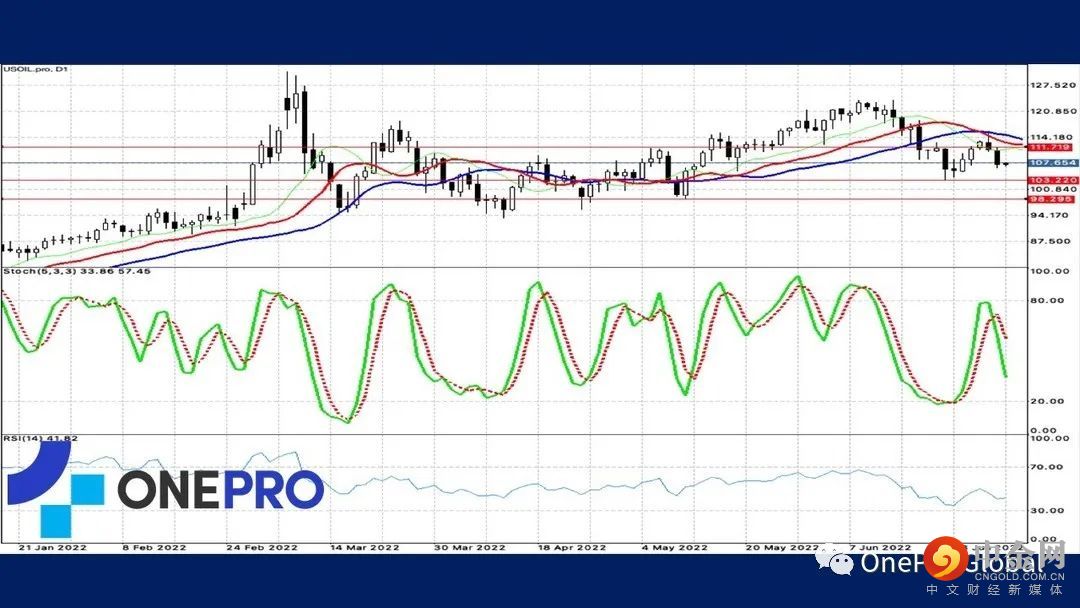
Task: Click the 30 Mar 2022 date label
Action: [469, 547]
